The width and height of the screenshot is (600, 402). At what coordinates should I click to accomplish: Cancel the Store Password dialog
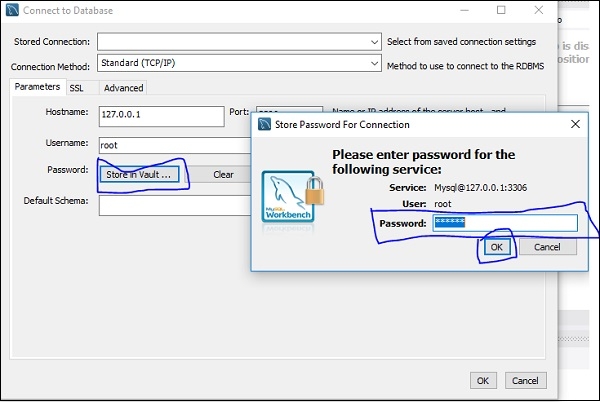point(547,247)
